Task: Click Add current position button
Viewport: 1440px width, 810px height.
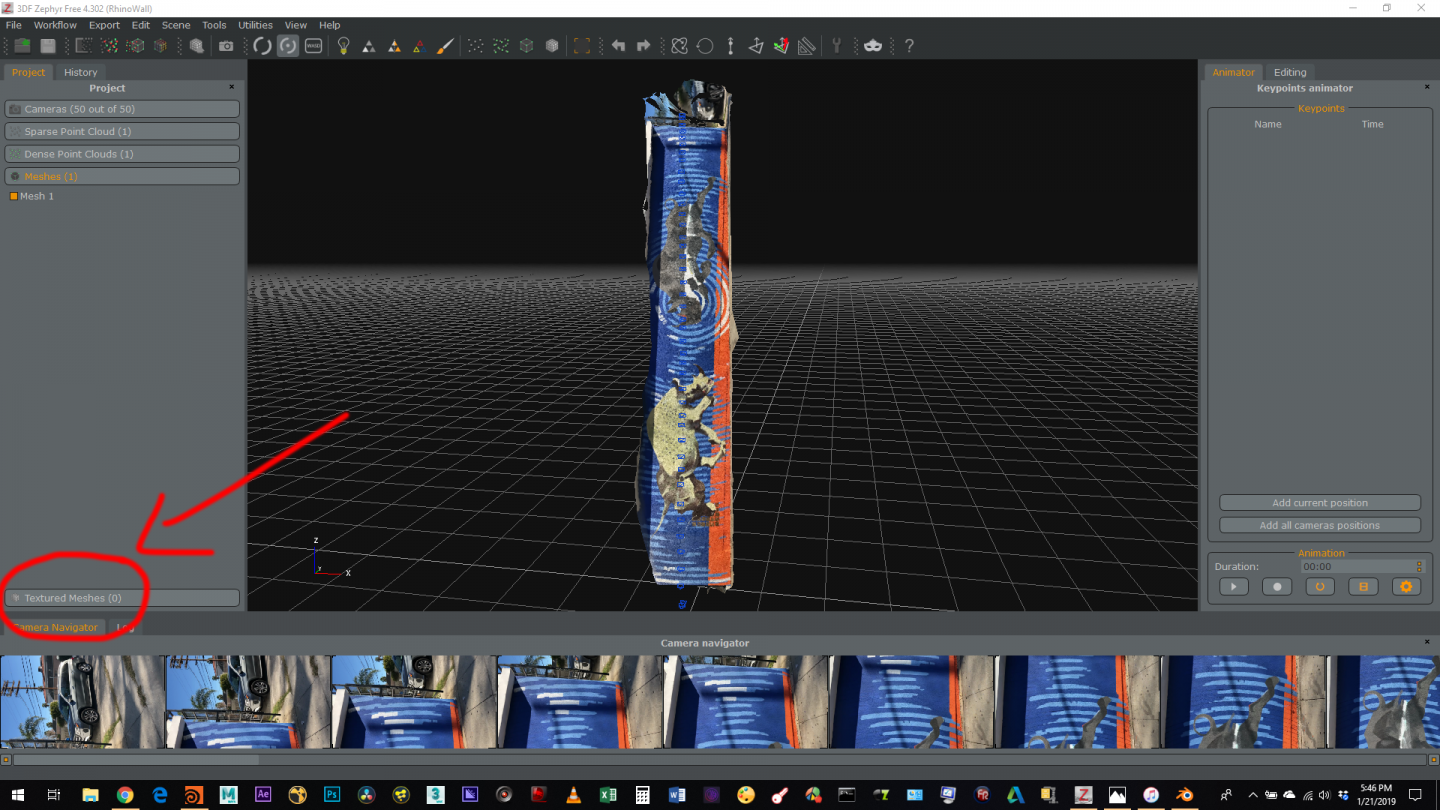Action: point(1320,503)
